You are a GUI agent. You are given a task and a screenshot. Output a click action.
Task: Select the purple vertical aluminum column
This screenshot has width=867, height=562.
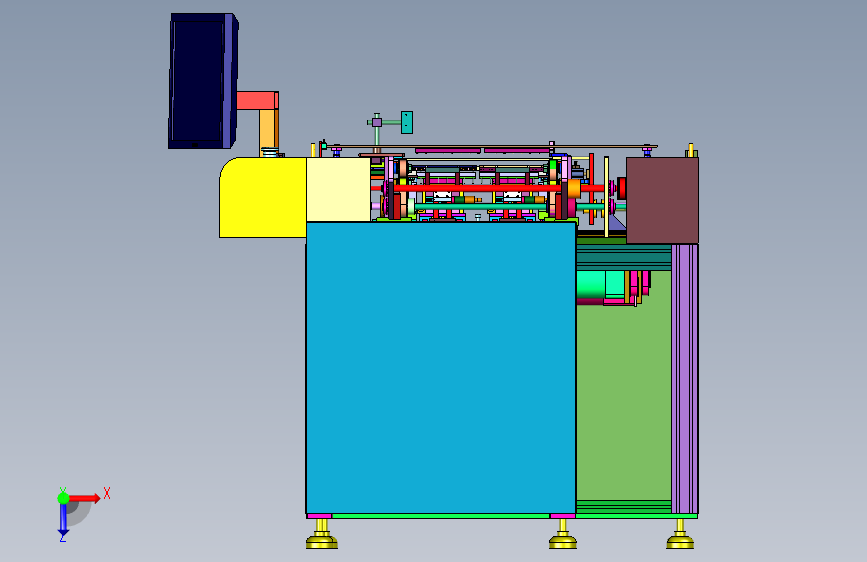(685, 378)
